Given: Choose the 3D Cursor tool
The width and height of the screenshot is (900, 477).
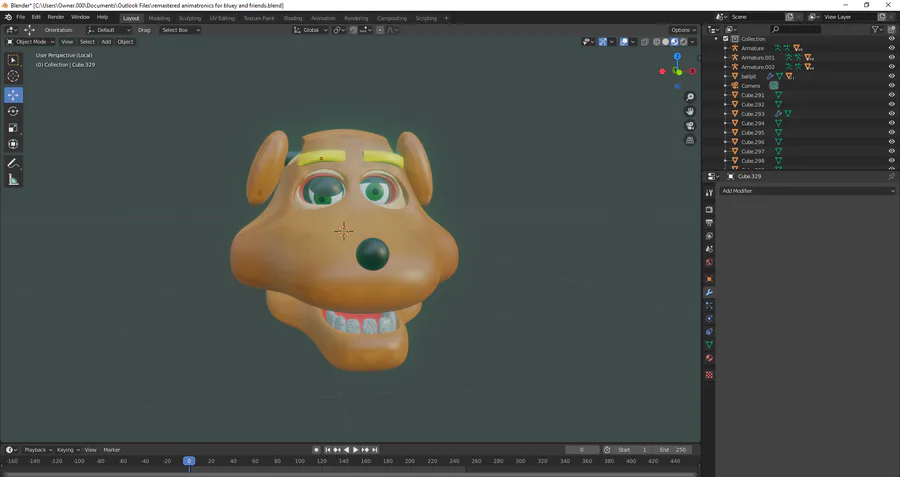Looking at the screenshot, I should pos(13,76).
